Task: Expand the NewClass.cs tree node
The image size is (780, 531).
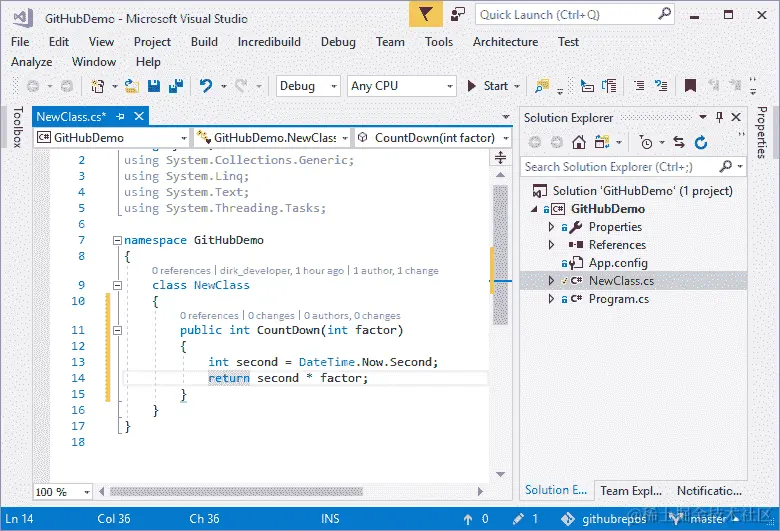Action: tap(551, 281)
